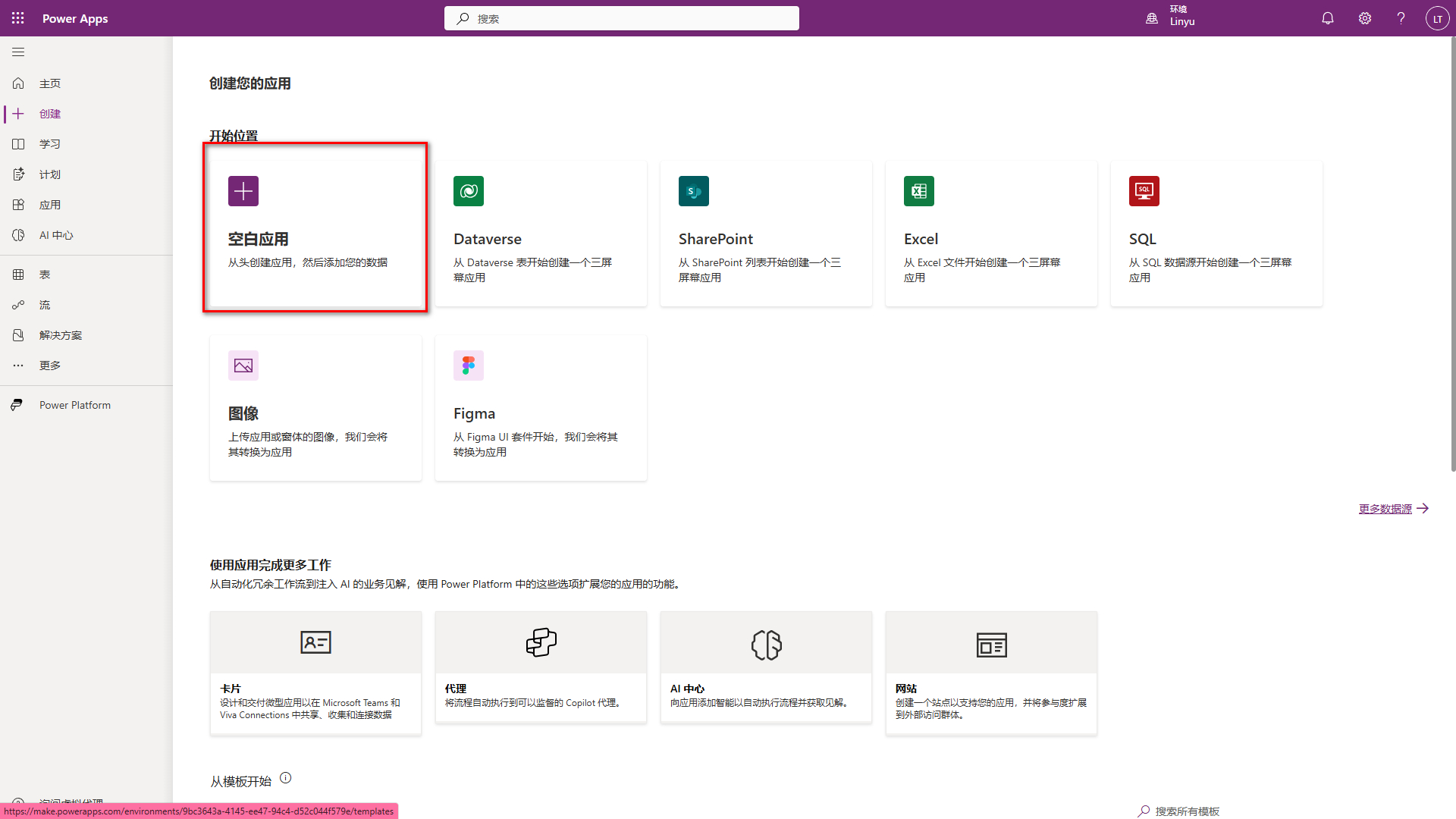
Task: Go to 主页 in the sidebar
Action: pyautogui.click(x=50, y=83)
